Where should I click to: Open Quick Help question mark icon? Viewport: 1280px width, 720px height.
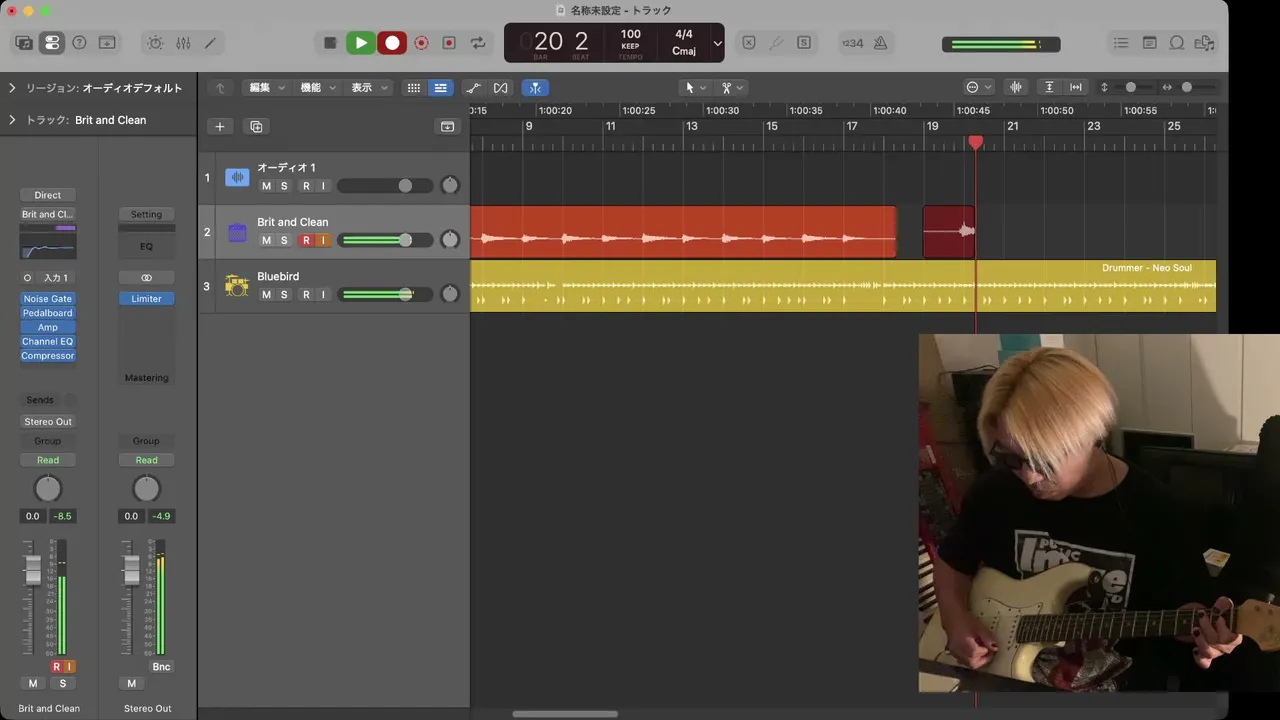coord(80,43)
